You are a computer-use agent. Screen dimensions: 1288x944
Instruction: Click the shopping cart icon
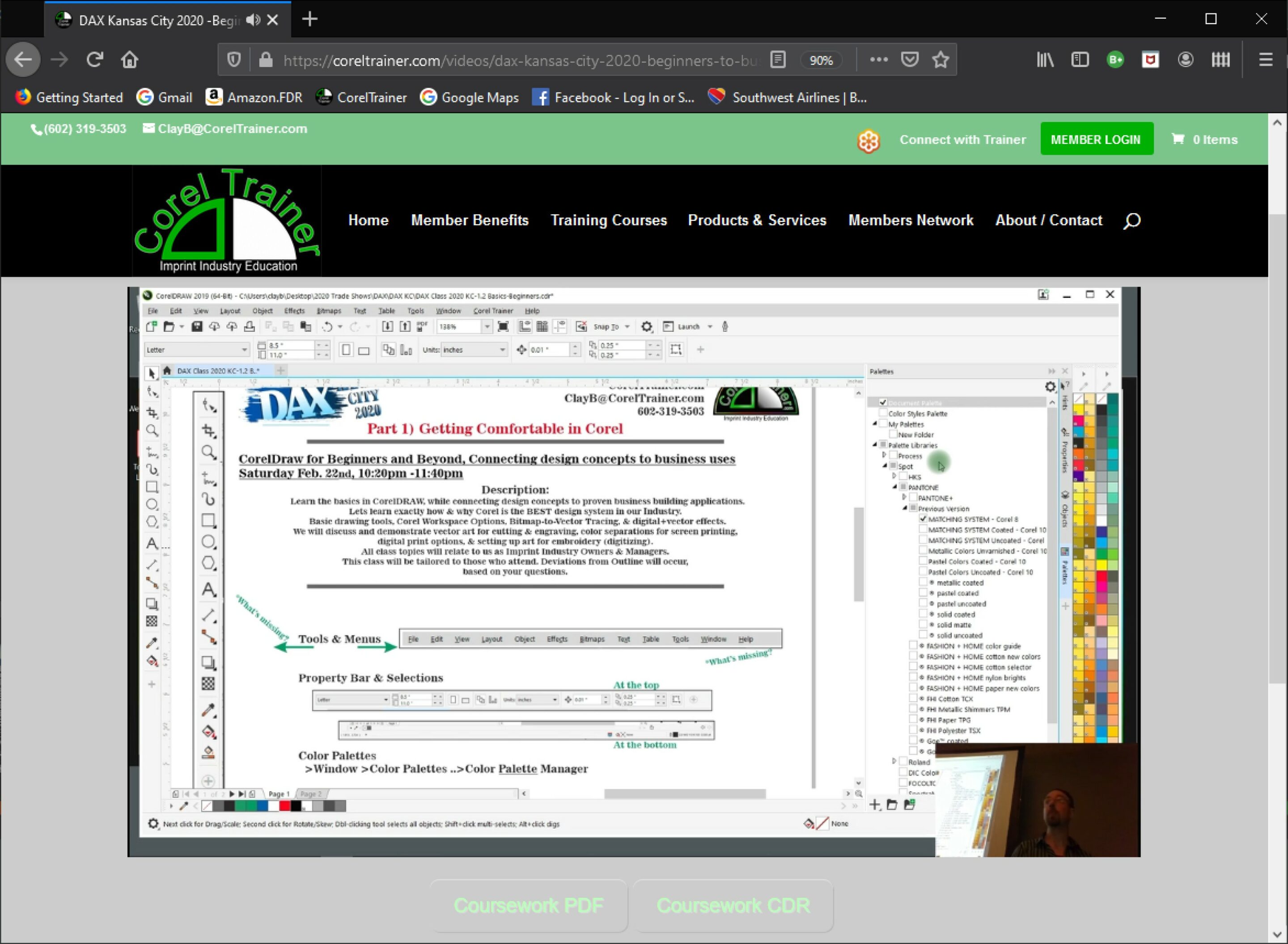[1178, 139]
